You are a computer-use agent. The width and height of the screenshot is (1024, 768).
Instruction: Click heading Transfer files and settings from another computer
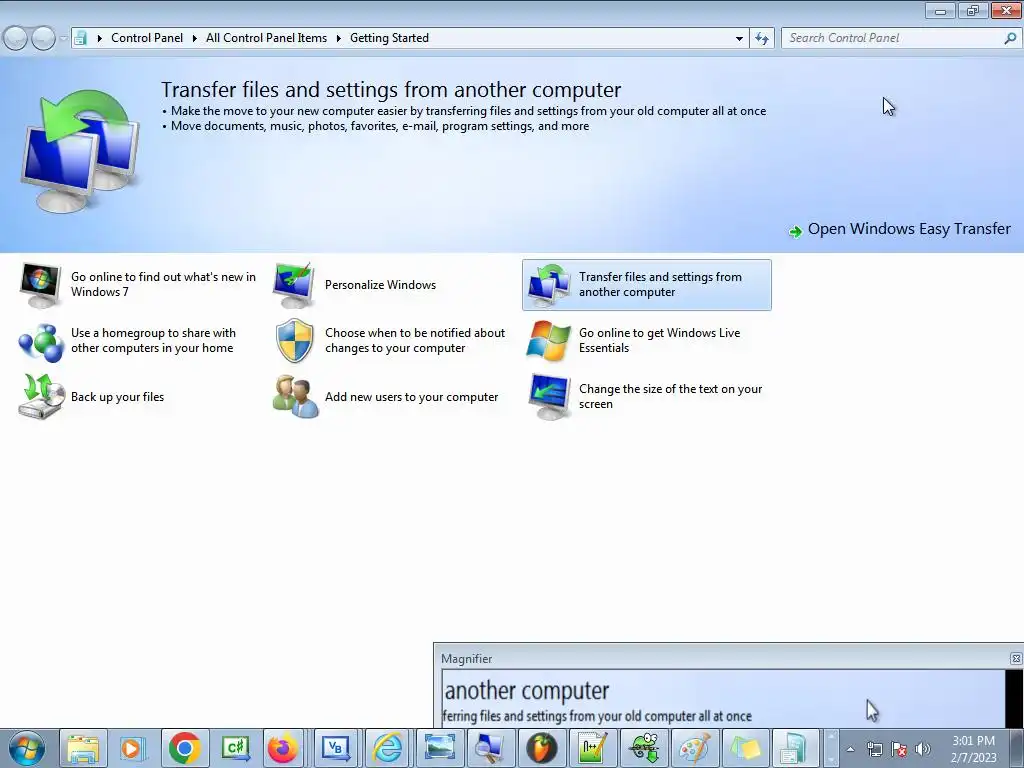[391, 89]
